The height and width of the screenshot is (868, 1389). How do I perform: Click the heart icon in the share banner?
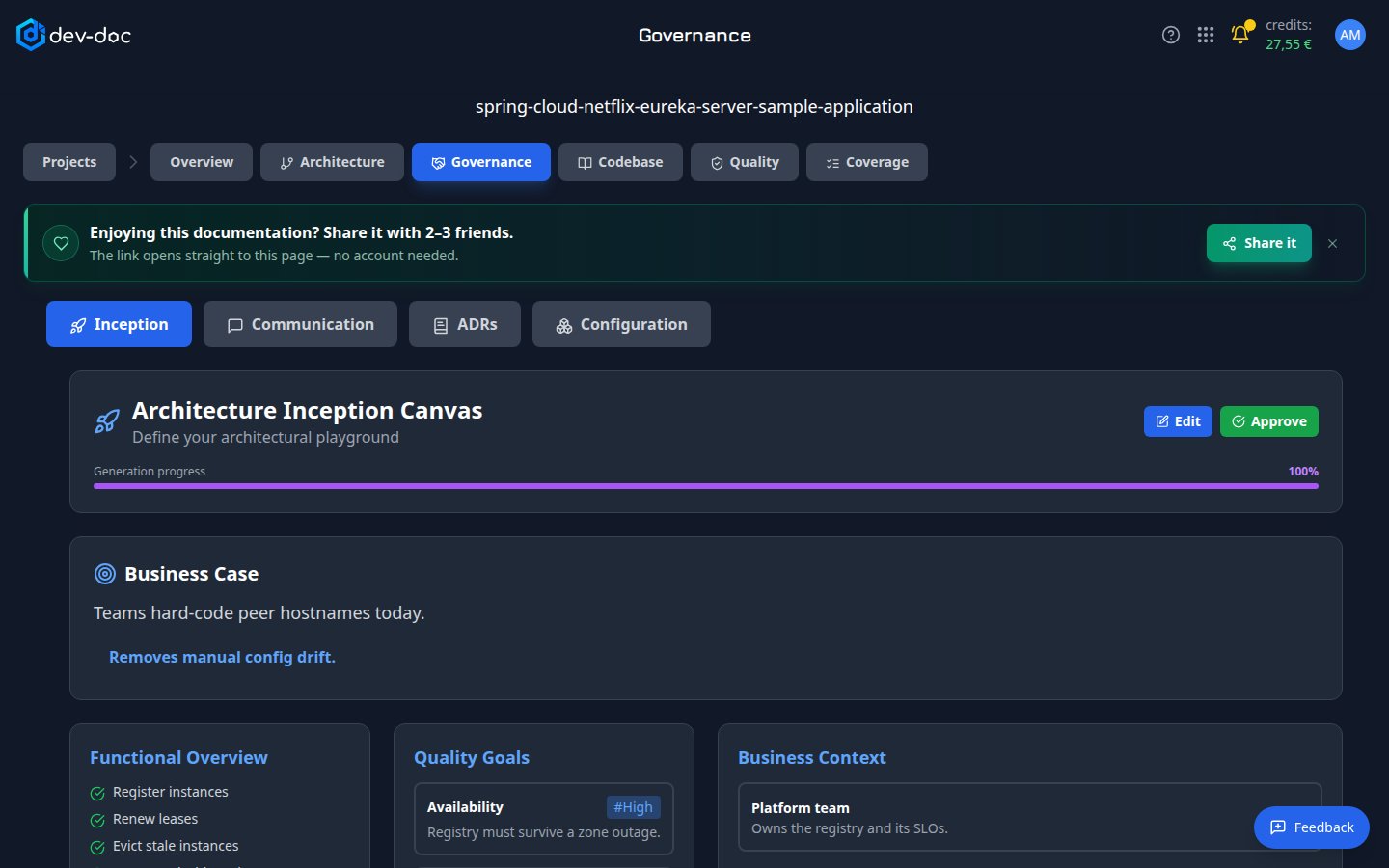[x=61, y=243]
